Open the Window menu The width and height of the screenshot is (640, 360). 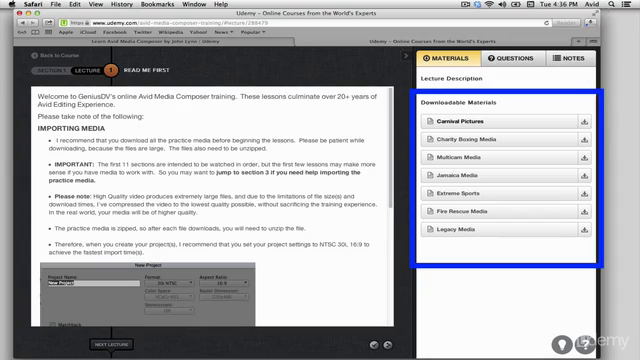(194, 4)
